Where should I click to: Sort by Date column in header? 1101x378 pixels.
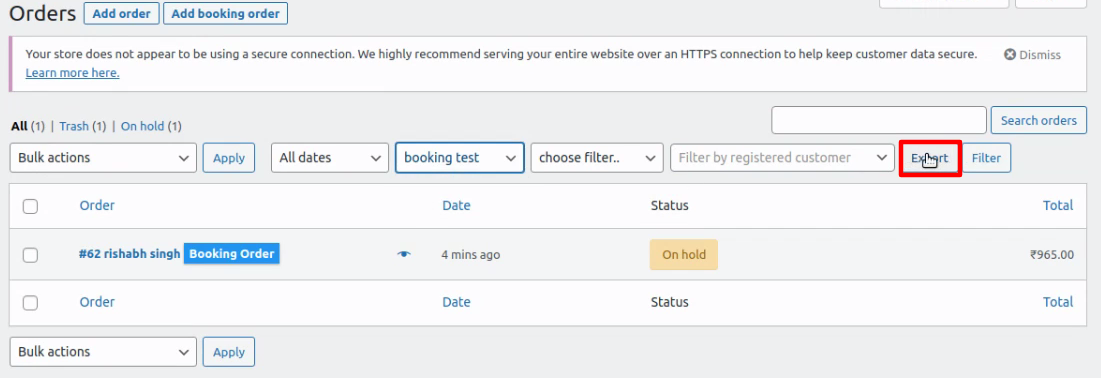click(456, 206)
